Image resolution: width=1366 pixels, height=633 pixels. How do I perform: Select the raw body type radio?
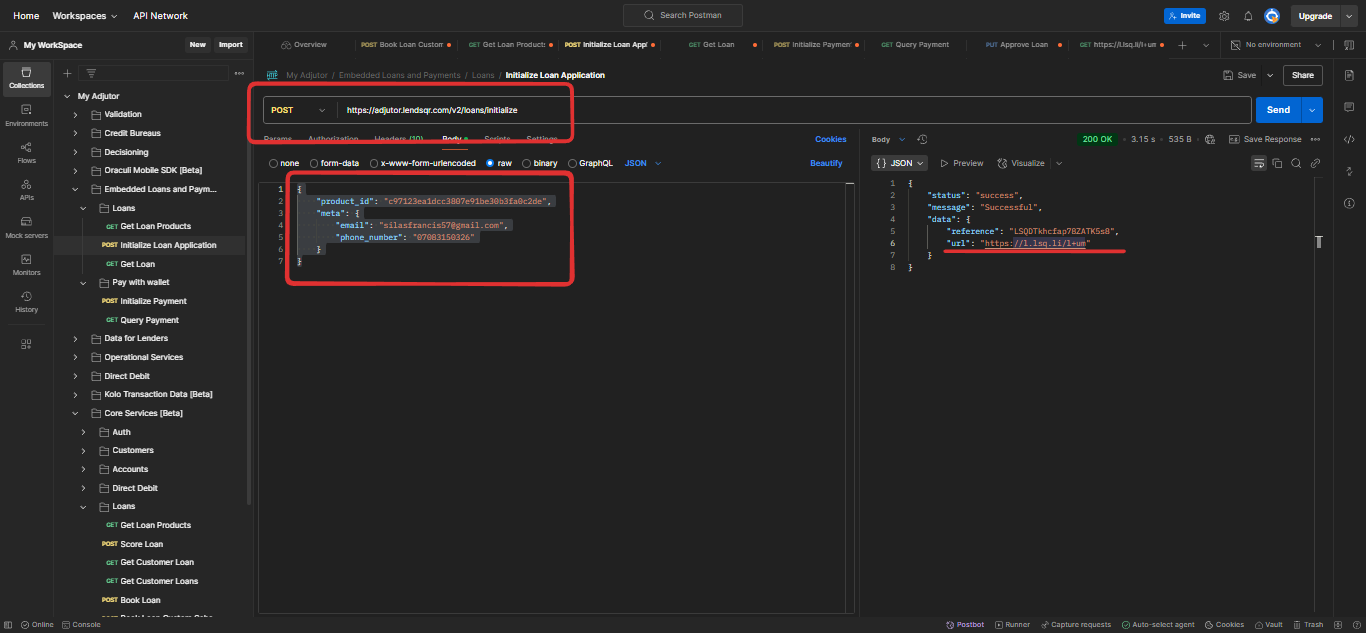pos(490,163)
